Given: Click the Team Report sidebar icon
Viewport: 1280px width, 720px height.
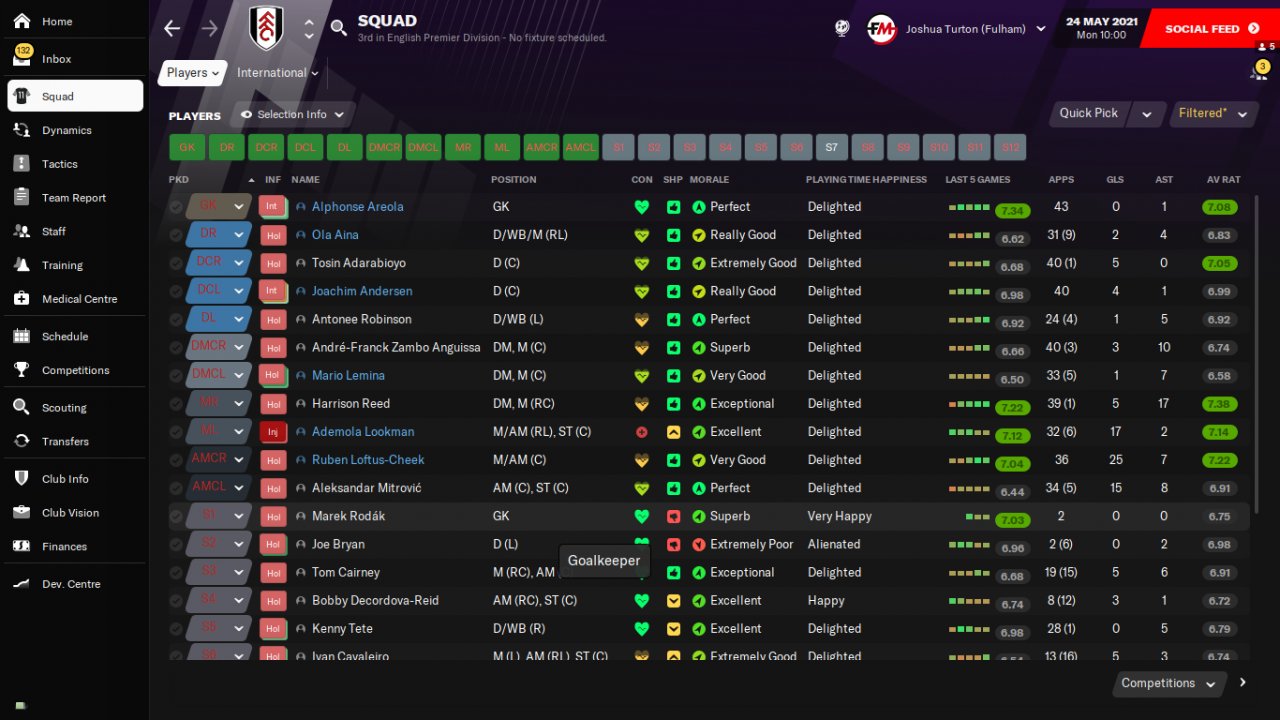Looking at the screenshot, I should (x=22, y=198).
